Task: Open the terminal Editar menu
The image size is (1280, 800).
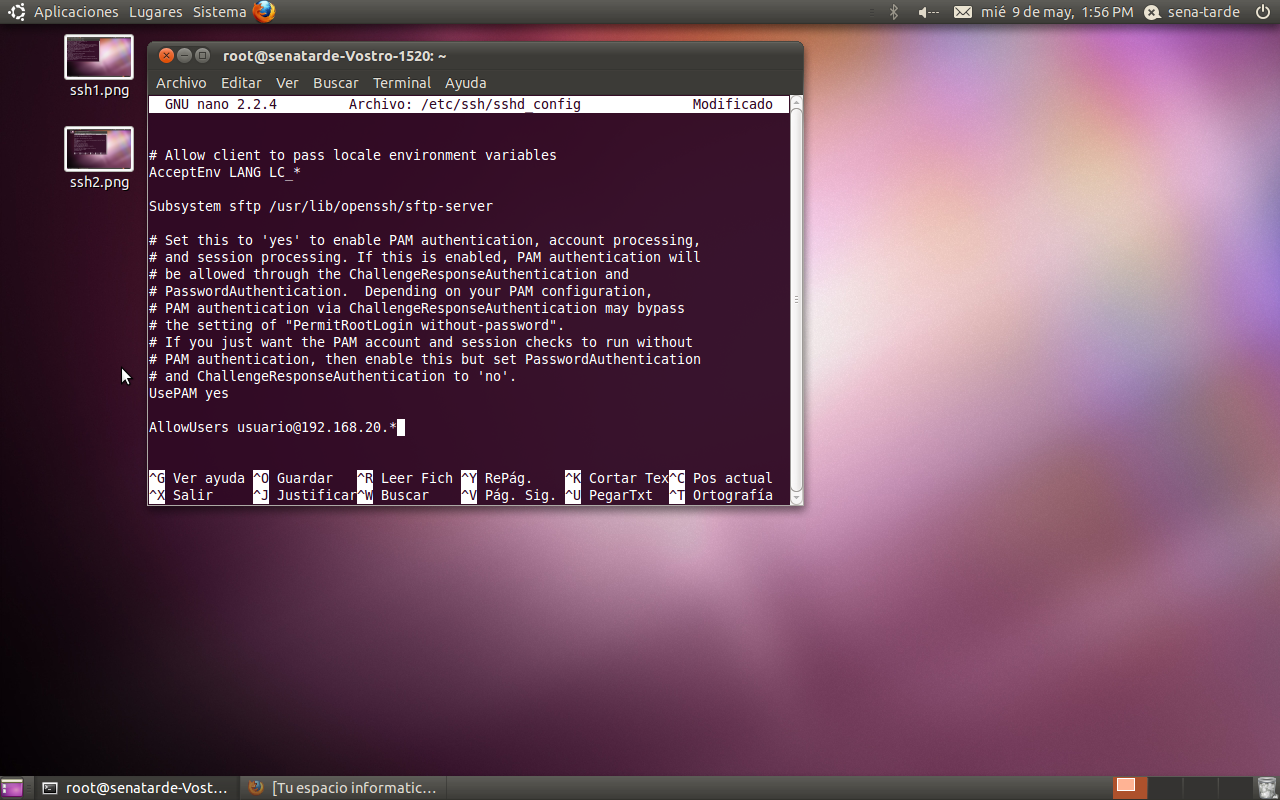Action: coord(241,83)
